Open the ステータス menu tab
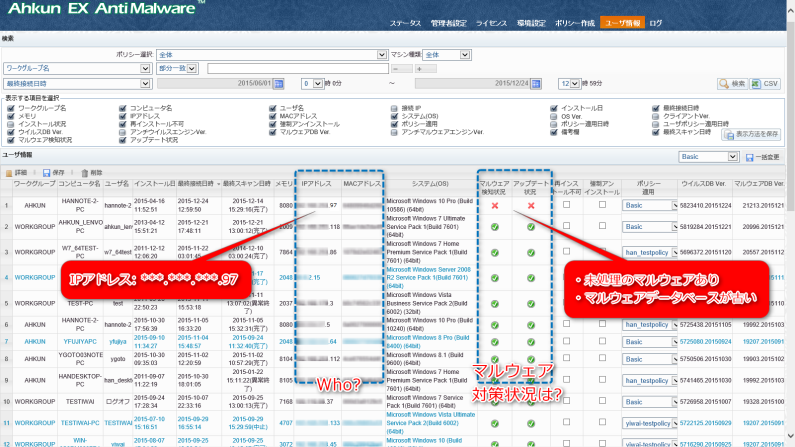Viewport: 795px width, 447px height. click(405, 23)
